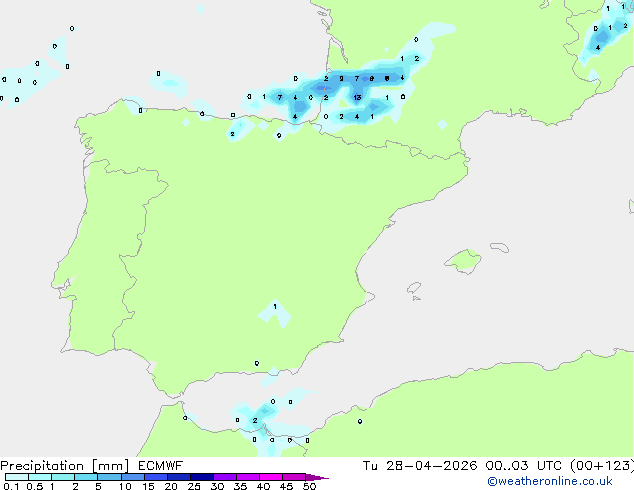Click the '0.1' legend scale label

pyautogui.click(x=11, y=486)
